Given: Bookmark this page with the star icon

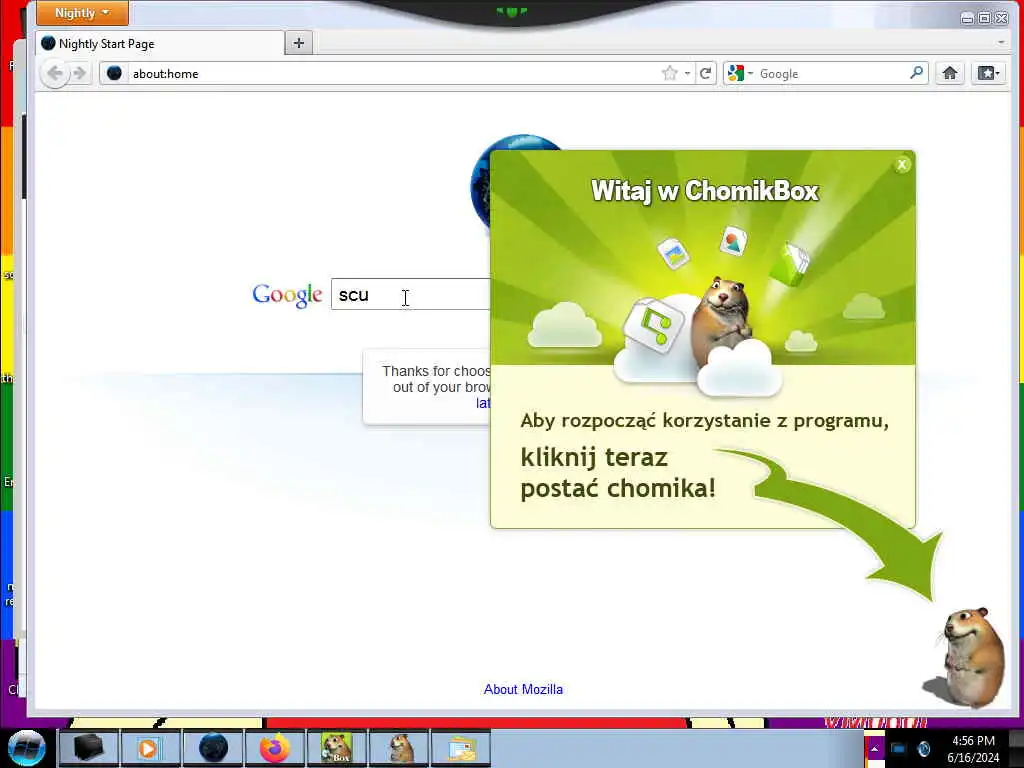Looking at the screenshot, I should pos(669,73).
